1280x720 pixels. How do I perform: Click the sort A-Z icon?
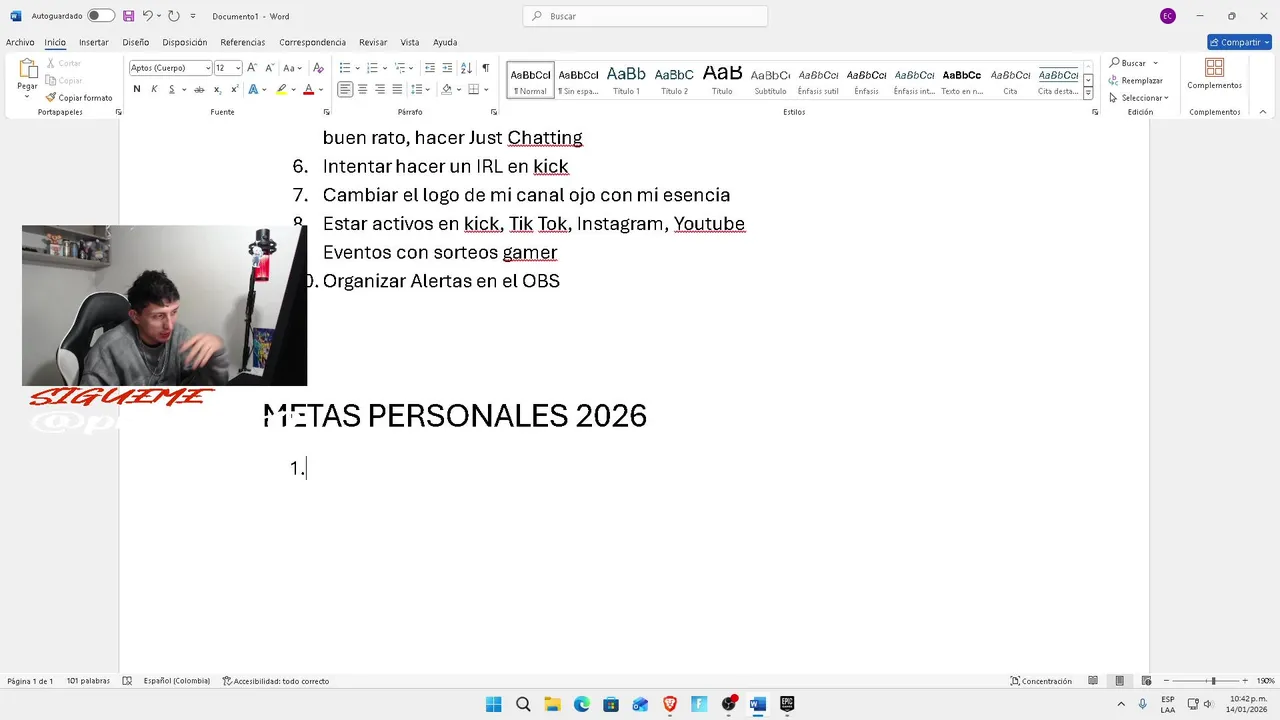coord(466,68)
